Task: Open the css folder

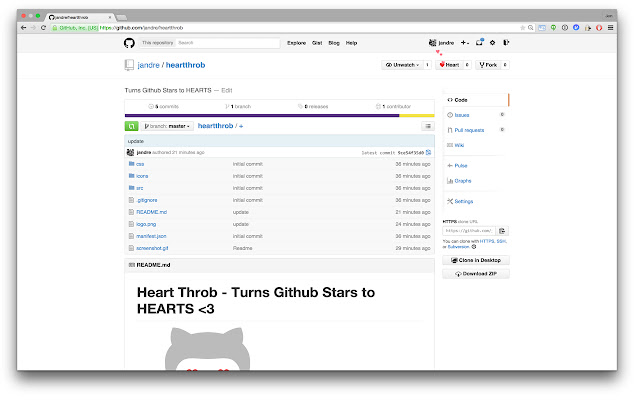Action: click(140, 164)
